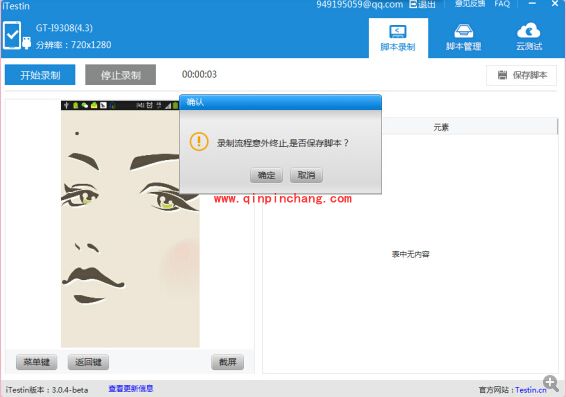Open the 查看更新信息 link

pos(131,389)
